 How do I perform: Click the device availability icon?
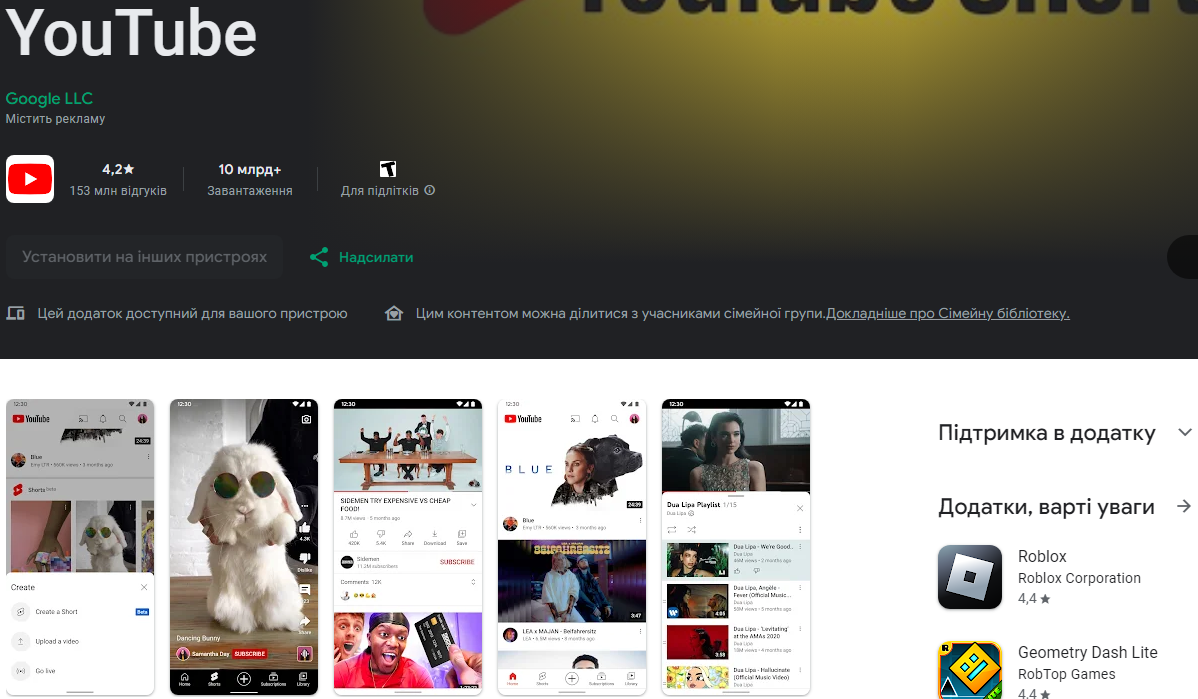click(x=15, y=313)
